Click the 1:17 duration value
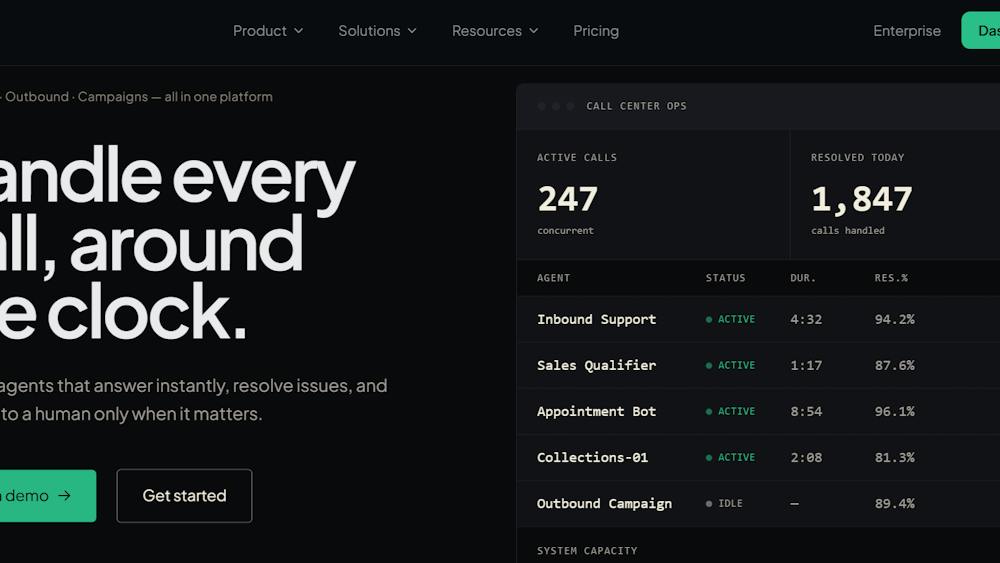The image size is (1000, 563). 806,365
